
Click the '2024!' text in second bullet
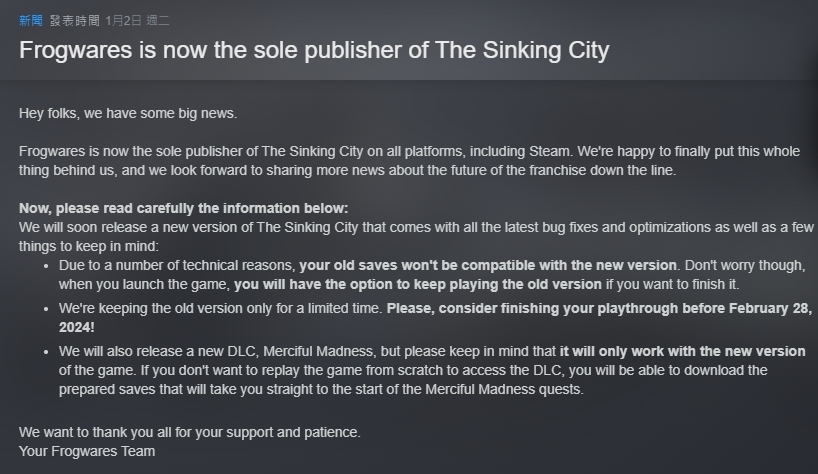coord(77,327)
